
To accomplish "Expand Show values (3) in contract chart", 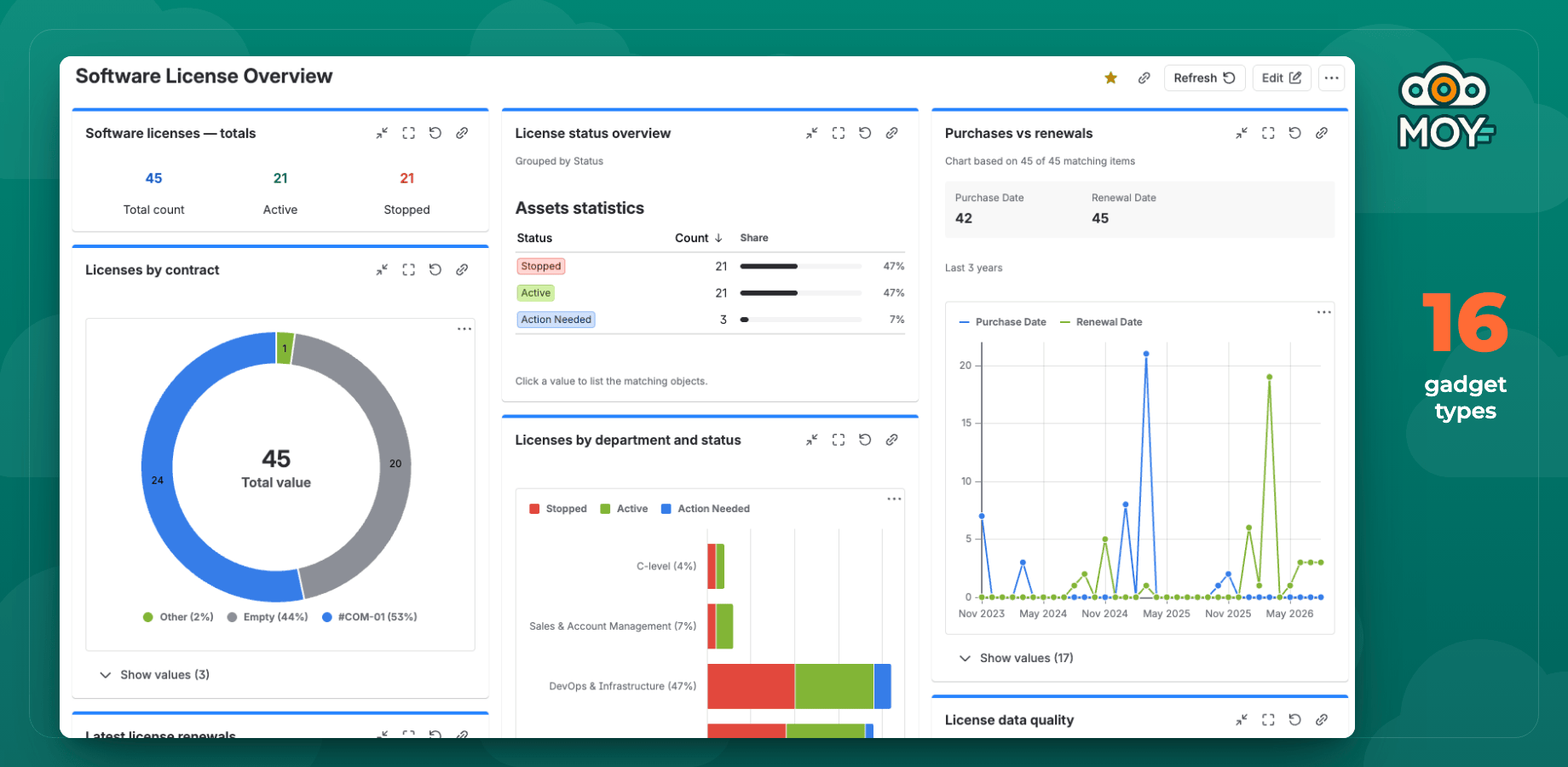I will tap(154, 675).
